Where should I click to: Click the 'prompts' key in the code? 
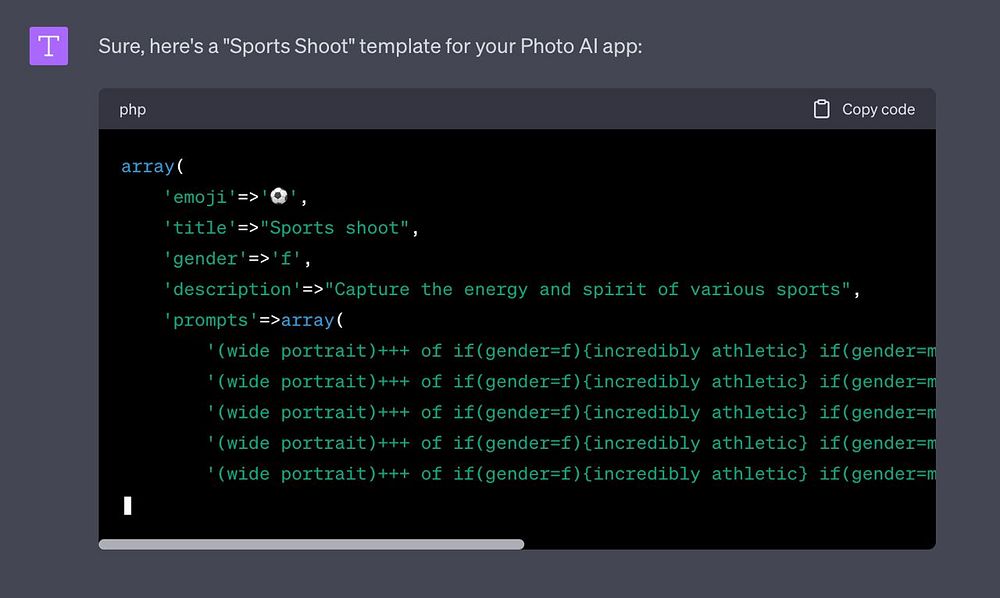click(211, 321)
